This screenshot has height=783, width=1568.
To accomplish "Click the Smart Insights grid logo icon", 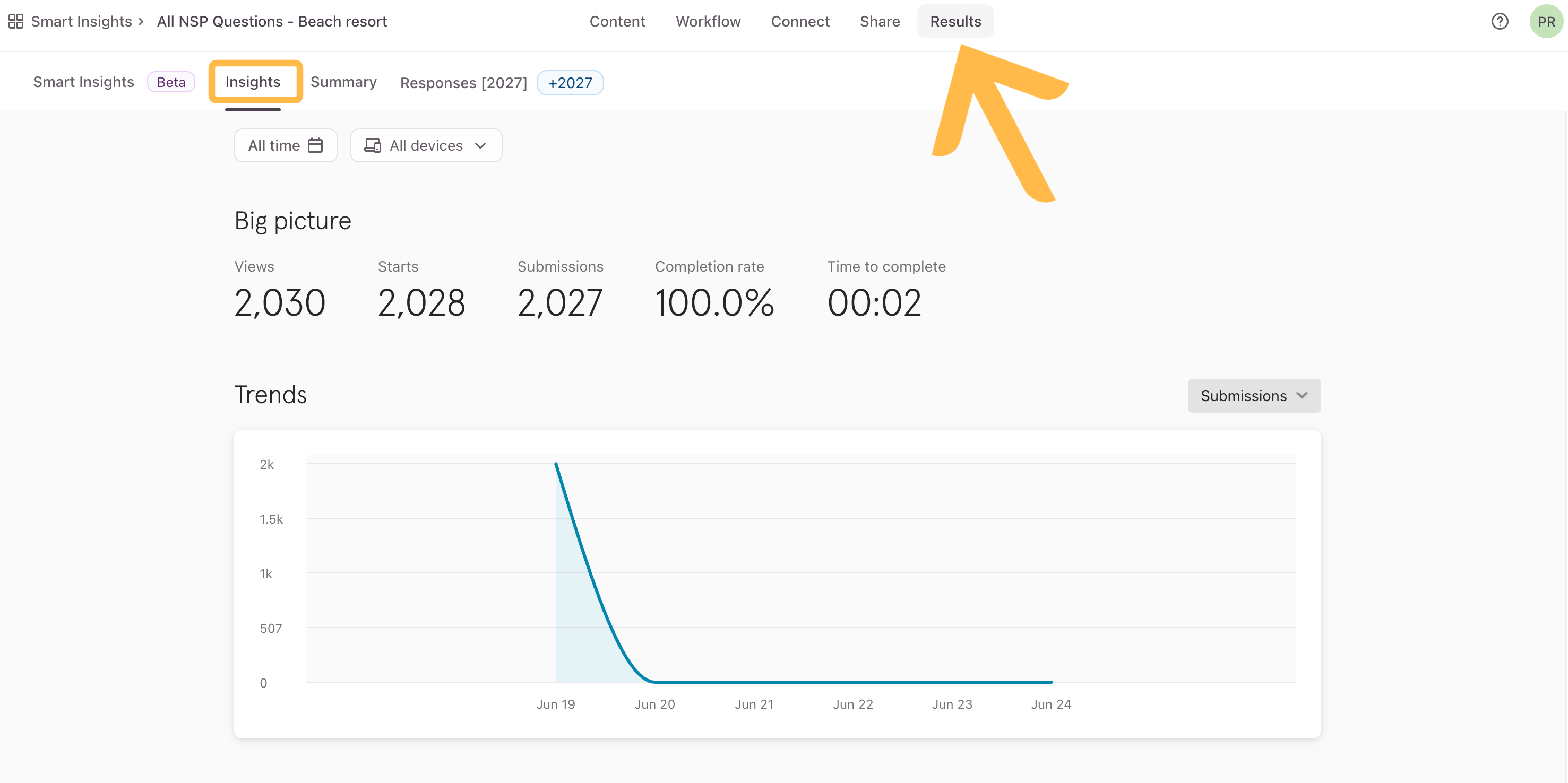I will [x=15, y=21].
